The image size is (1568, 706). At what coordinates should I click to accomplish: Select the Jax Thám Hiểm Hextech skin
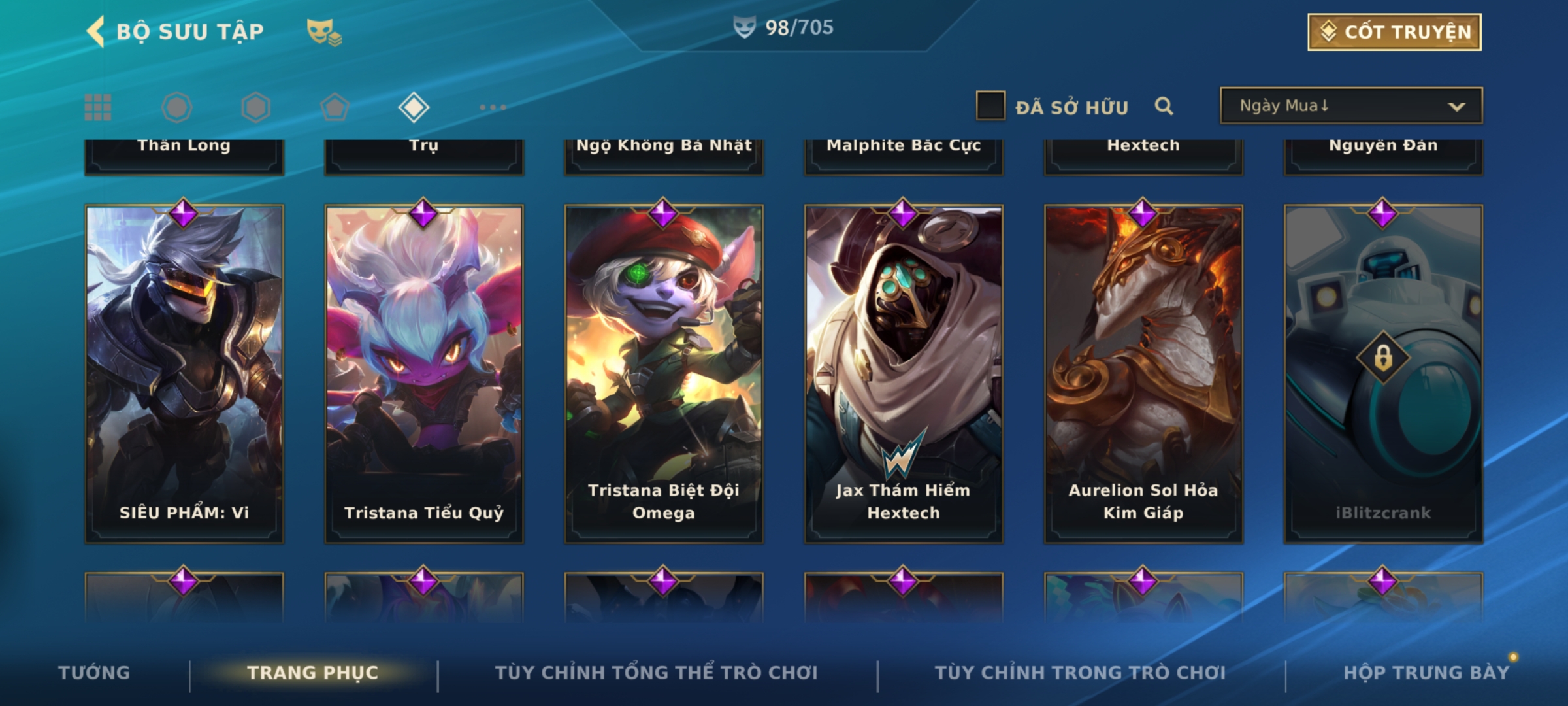click(904, 374)
